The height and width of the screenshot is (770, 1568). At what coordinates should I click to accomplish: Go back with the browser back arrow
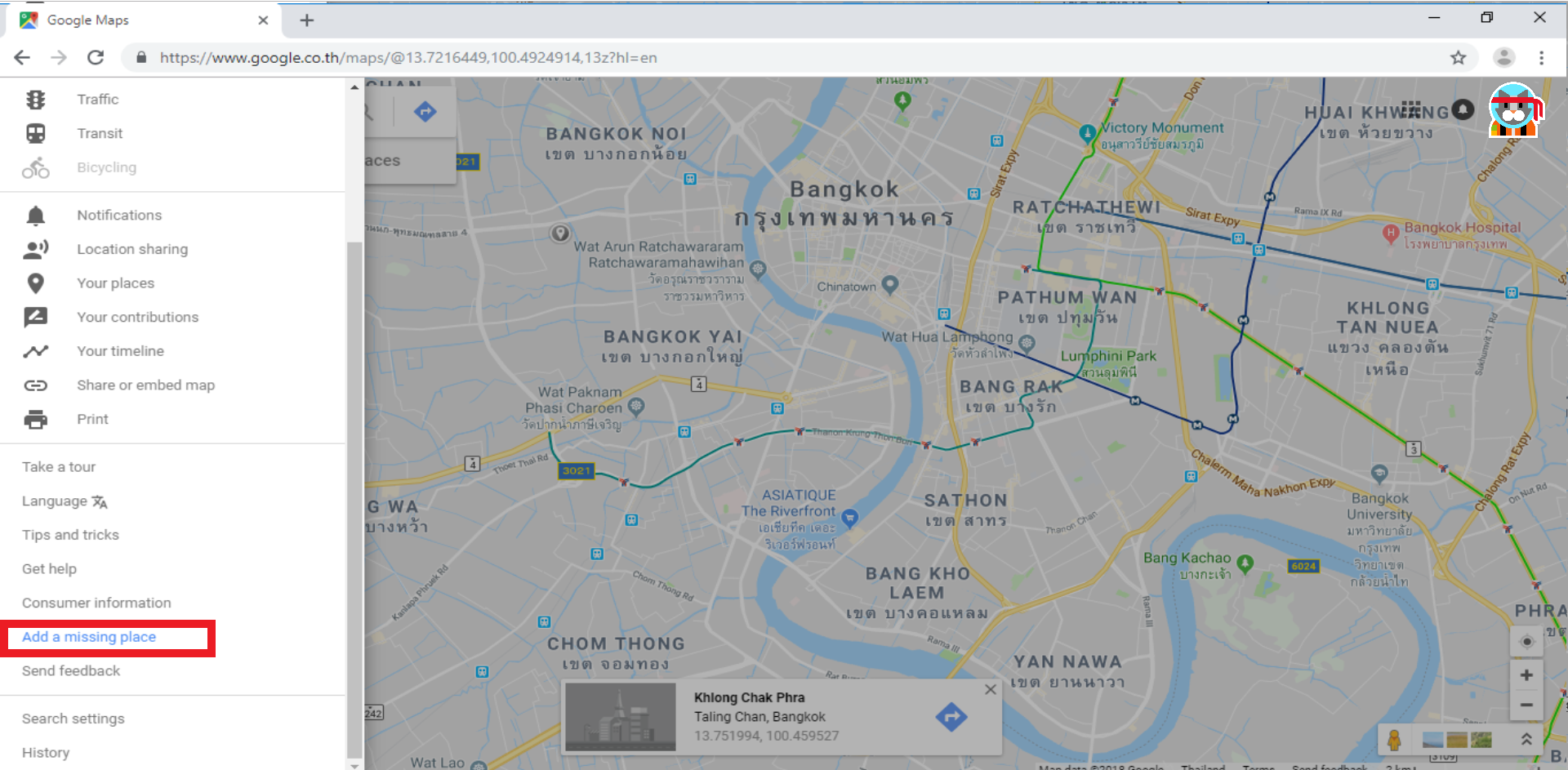tap(22, 57)
